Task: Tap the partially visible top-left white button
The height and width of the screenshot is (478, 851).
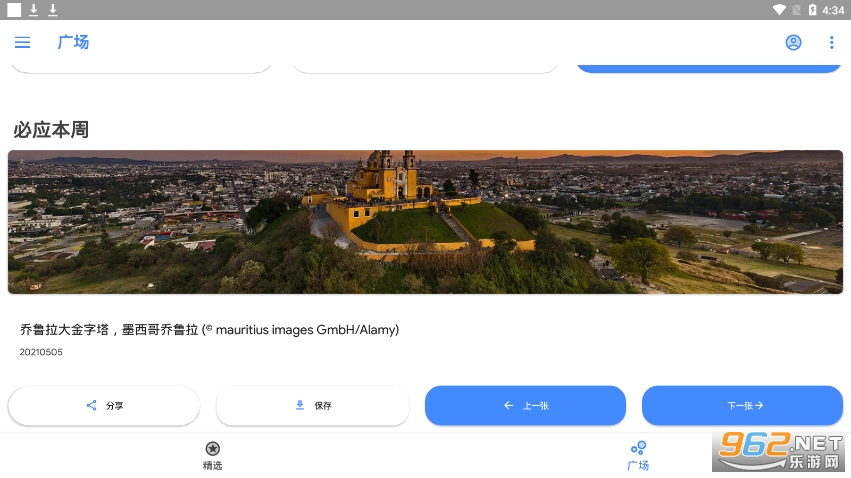Action: 141,67
